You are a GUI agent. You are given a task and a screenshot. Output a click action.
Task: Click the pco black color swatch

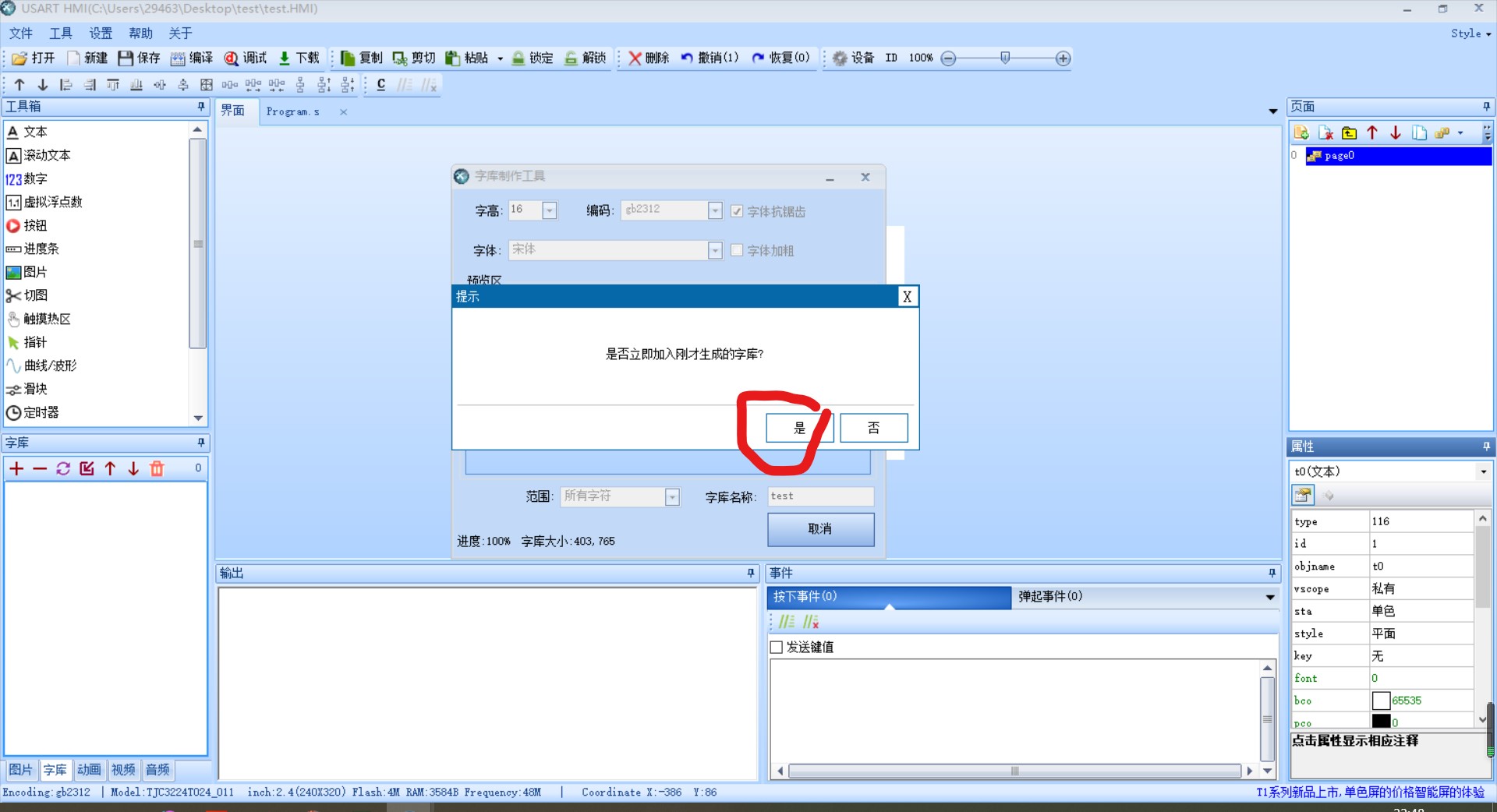pyautogui.click(x=1381, y=722)
